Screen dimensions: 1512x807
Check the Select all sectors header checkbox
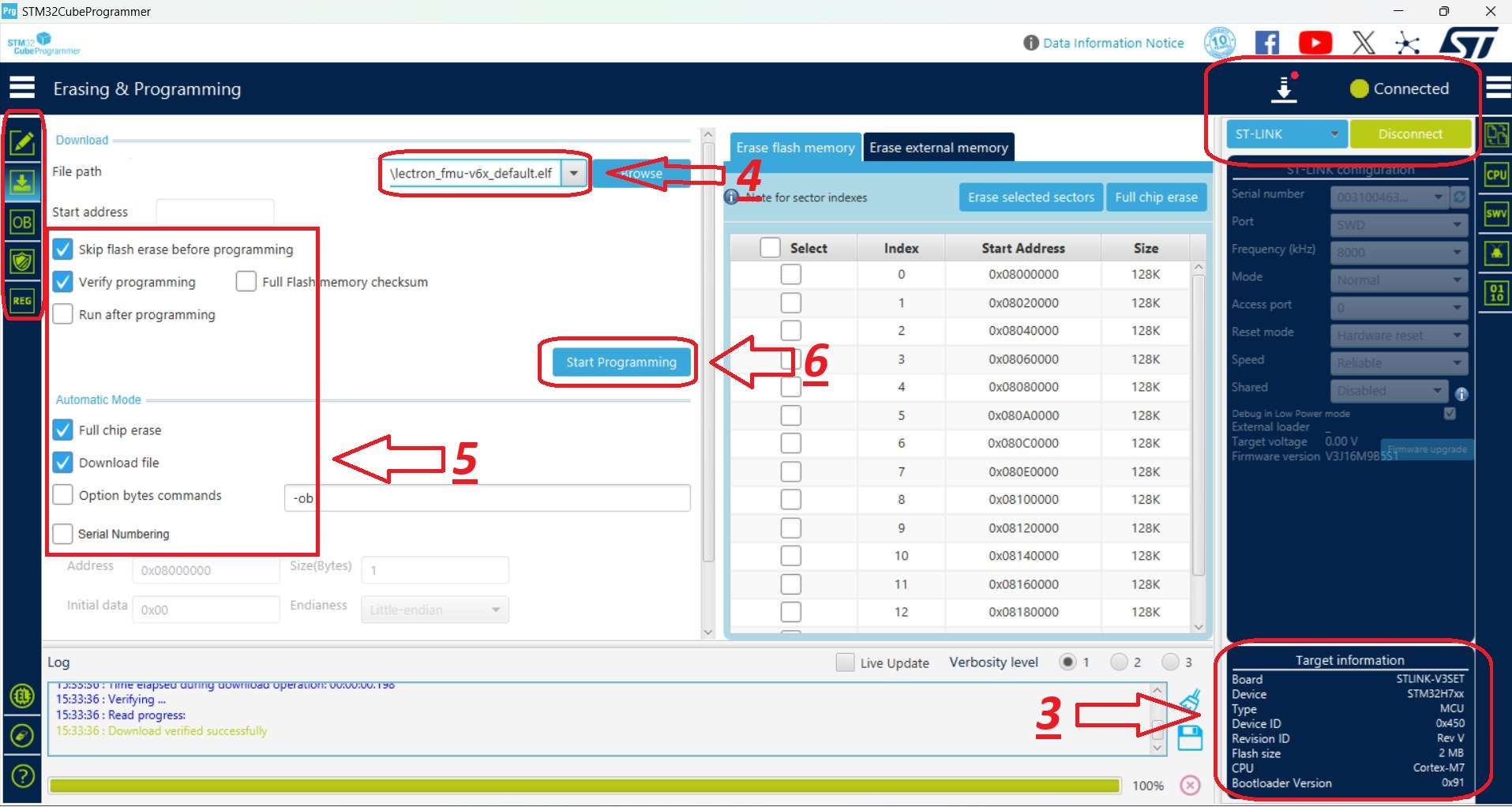(770, 248)
